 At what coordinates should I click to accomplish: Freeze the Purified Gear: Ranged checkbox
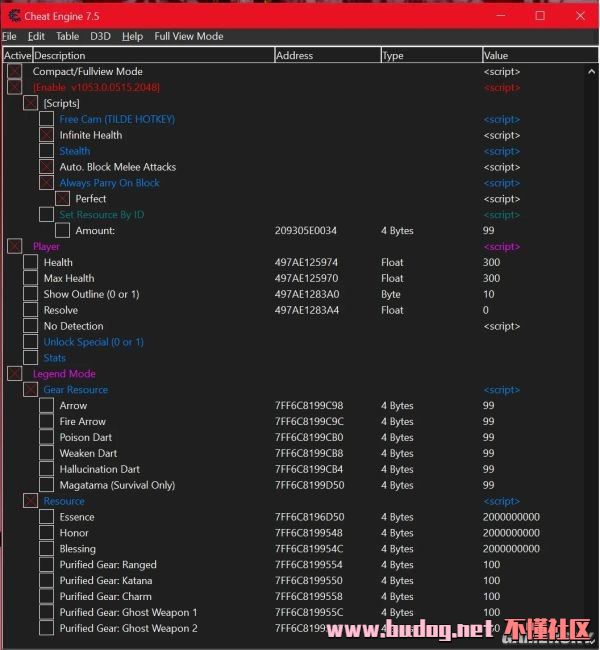pos(46,565)
